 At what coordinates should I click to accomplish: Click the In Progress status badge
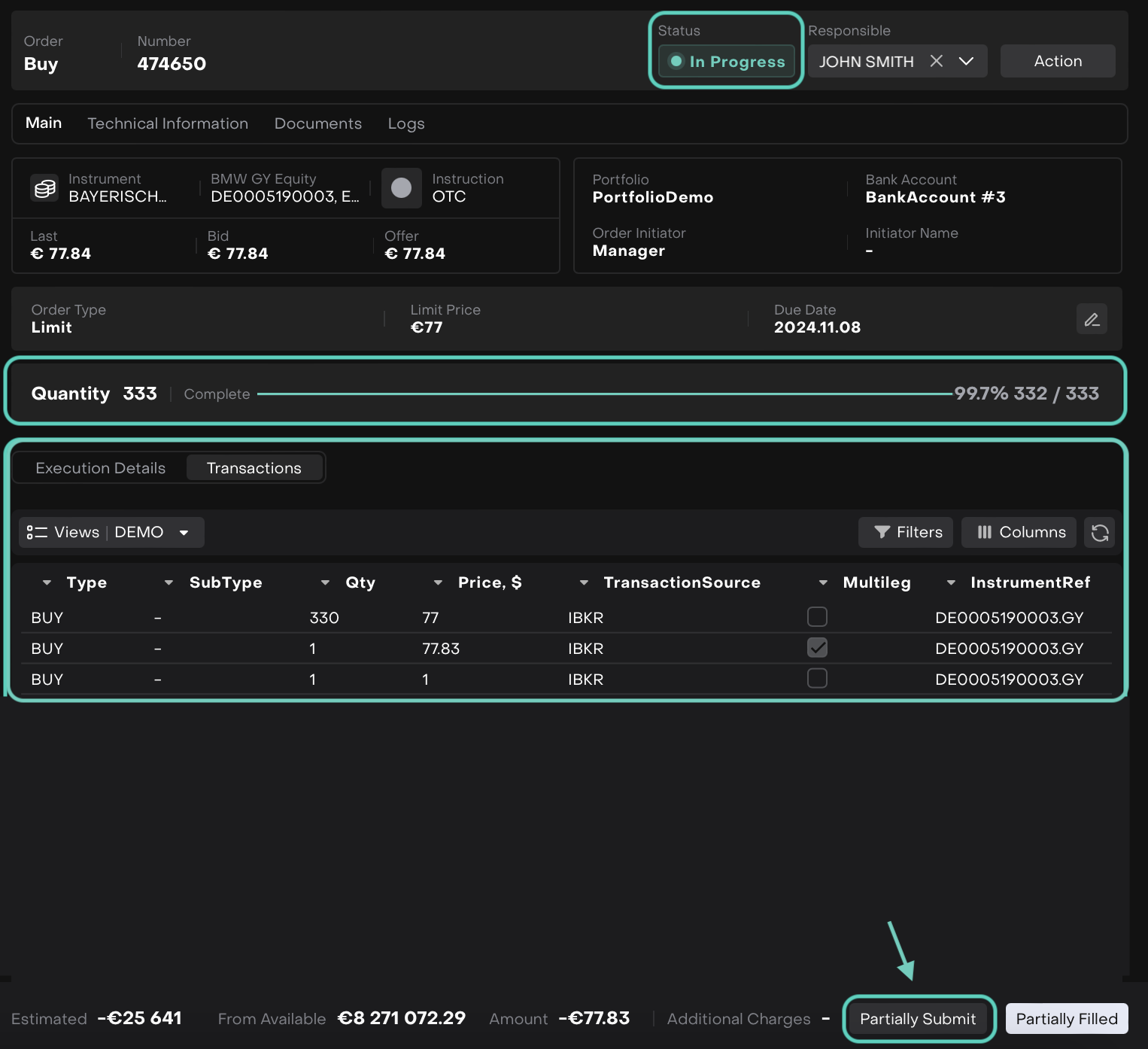(727, 62)
